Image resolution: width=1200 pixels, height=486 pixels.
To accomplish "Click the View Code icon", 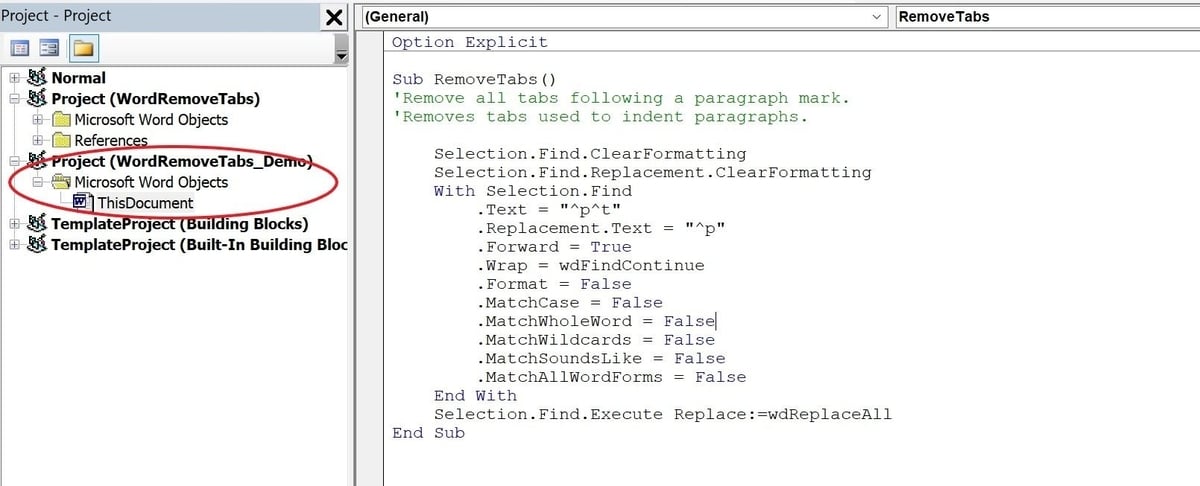I will [x=19, y=48].
